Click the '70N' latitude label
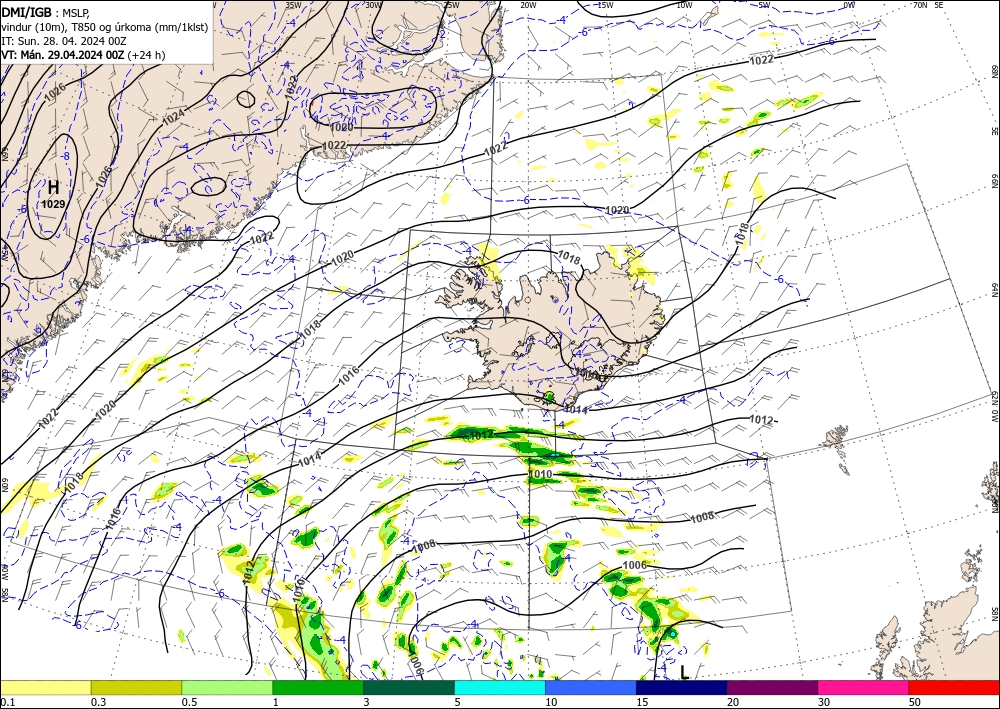This screenshot has height=709, width=1000. coord(920,5)
